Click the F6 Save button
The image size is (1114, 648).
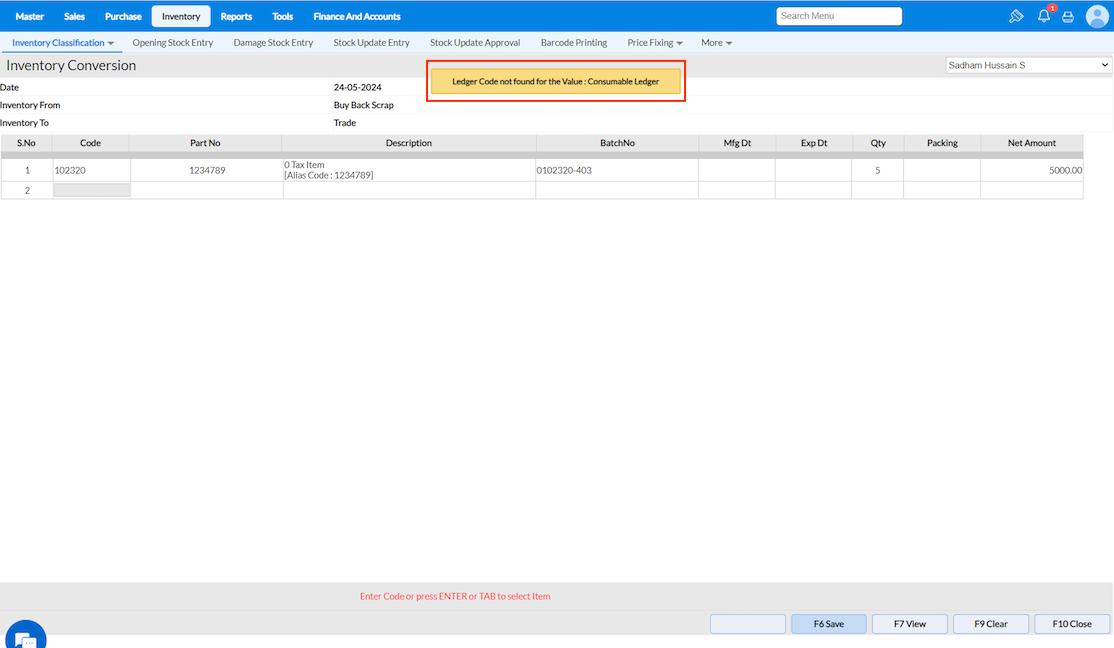828,624
